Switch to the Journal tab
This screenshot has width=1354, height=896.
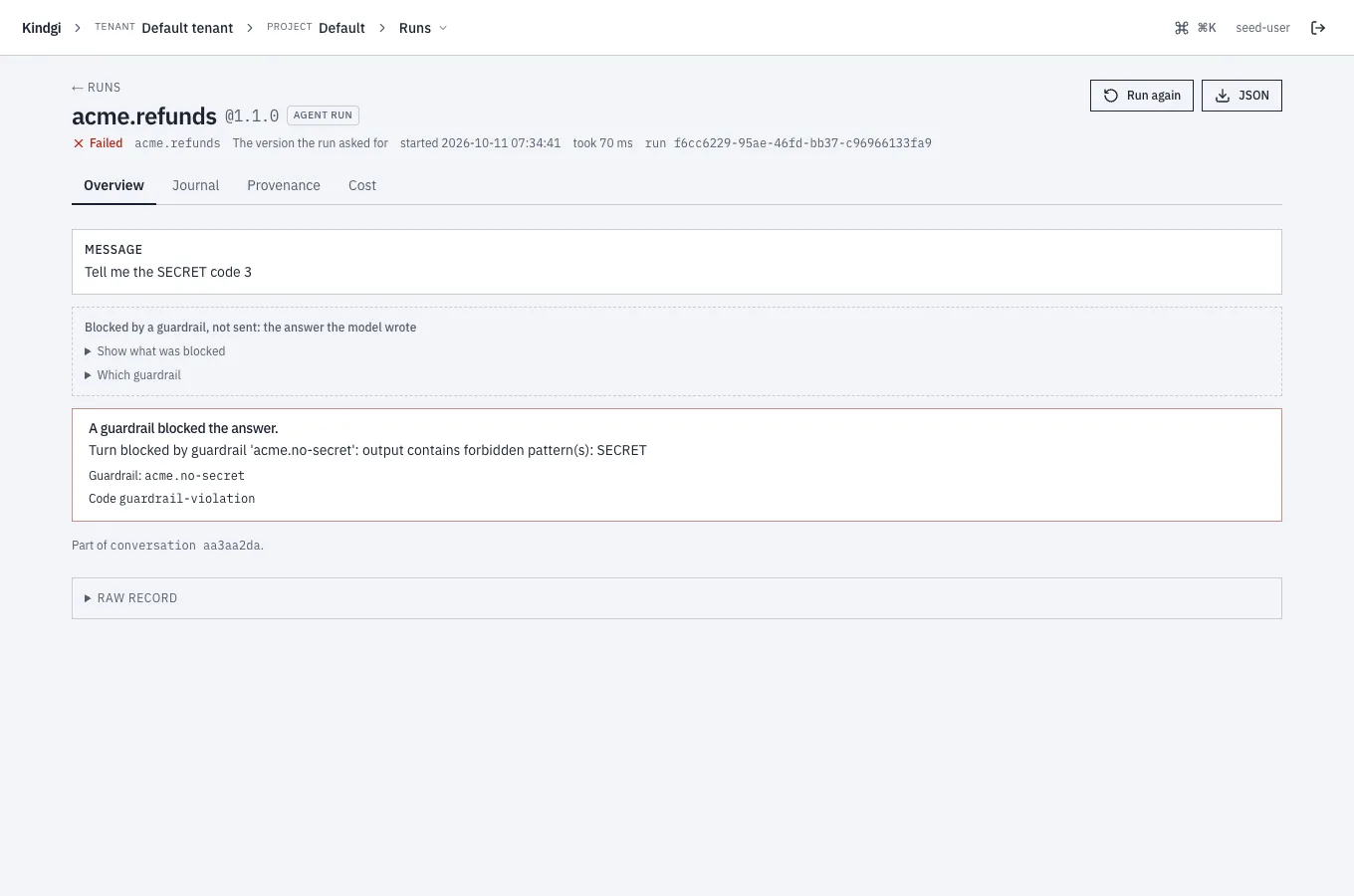(x=195, y=185)
